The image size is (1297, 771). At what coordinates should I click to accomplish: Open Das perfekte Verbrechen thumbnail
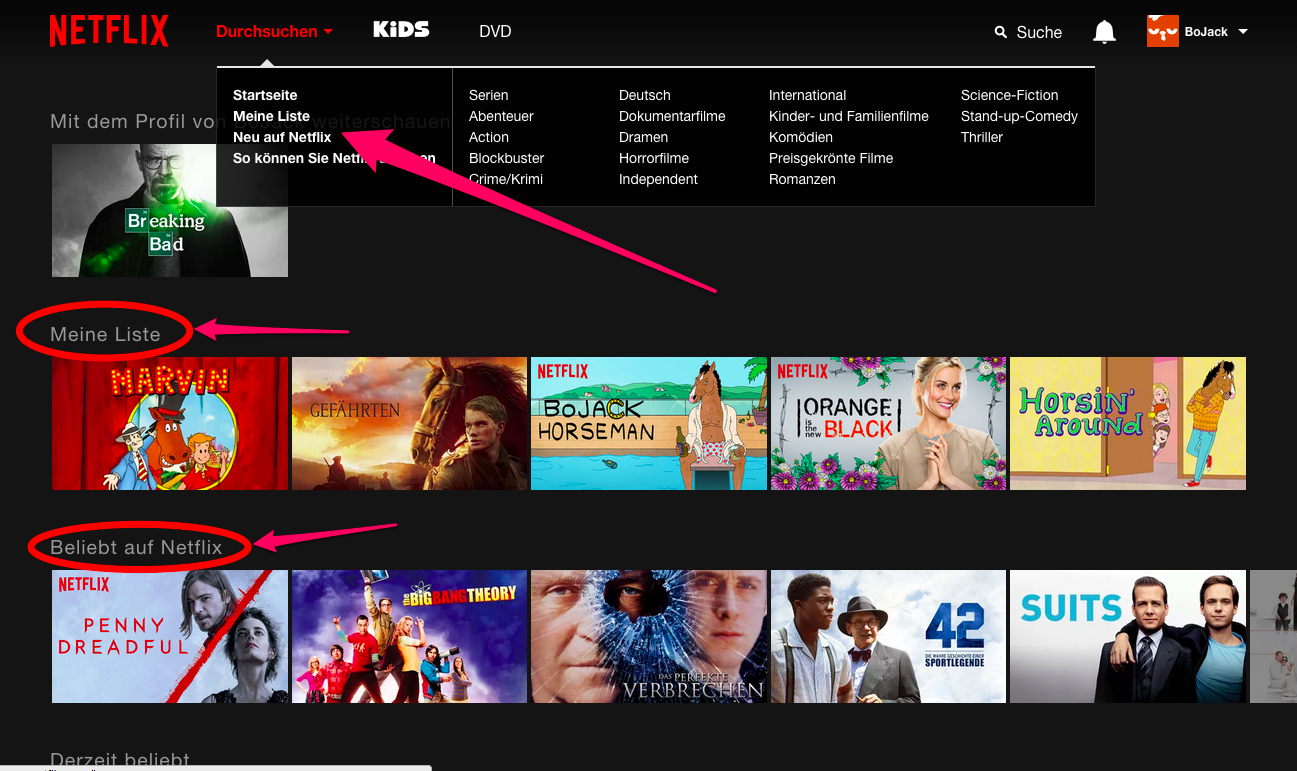pos(649,636)
